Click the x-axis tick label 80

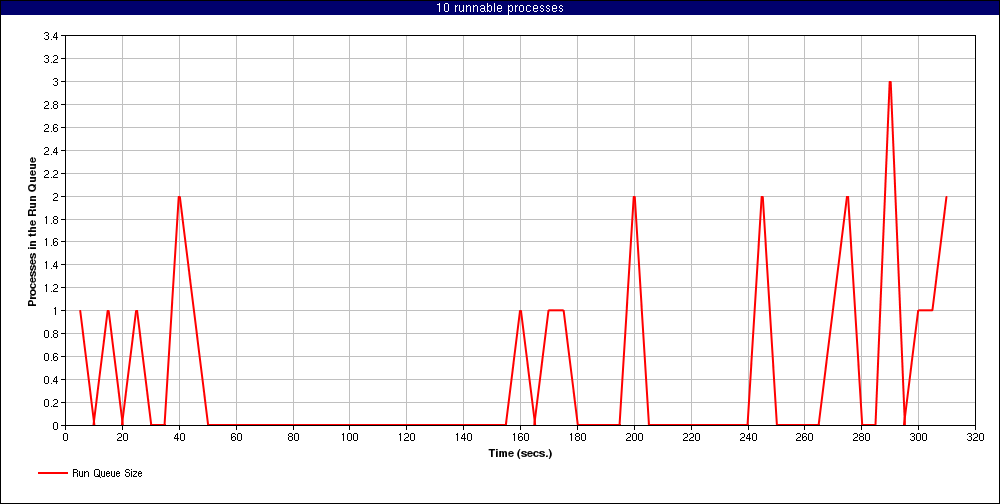(x=293, y=437)
